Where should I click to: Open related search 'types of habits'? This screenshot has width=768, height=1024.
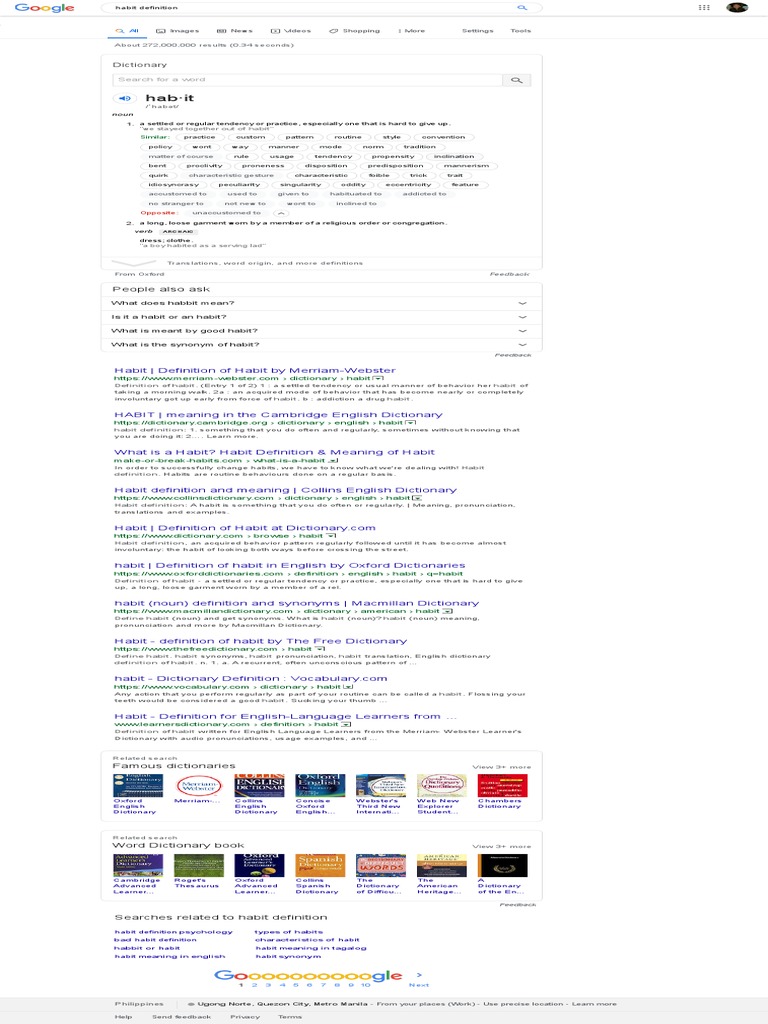(289, 932)
